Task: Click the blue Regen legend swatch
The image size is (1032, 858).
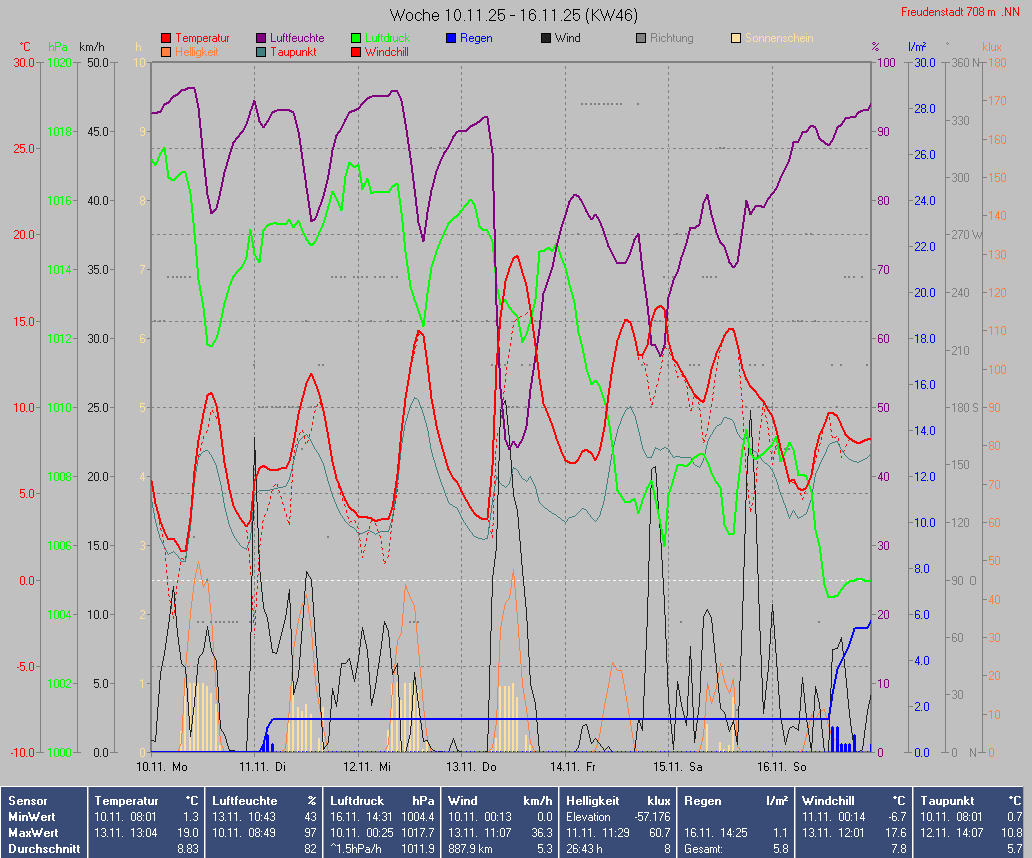Action: [x=451, y=38]
